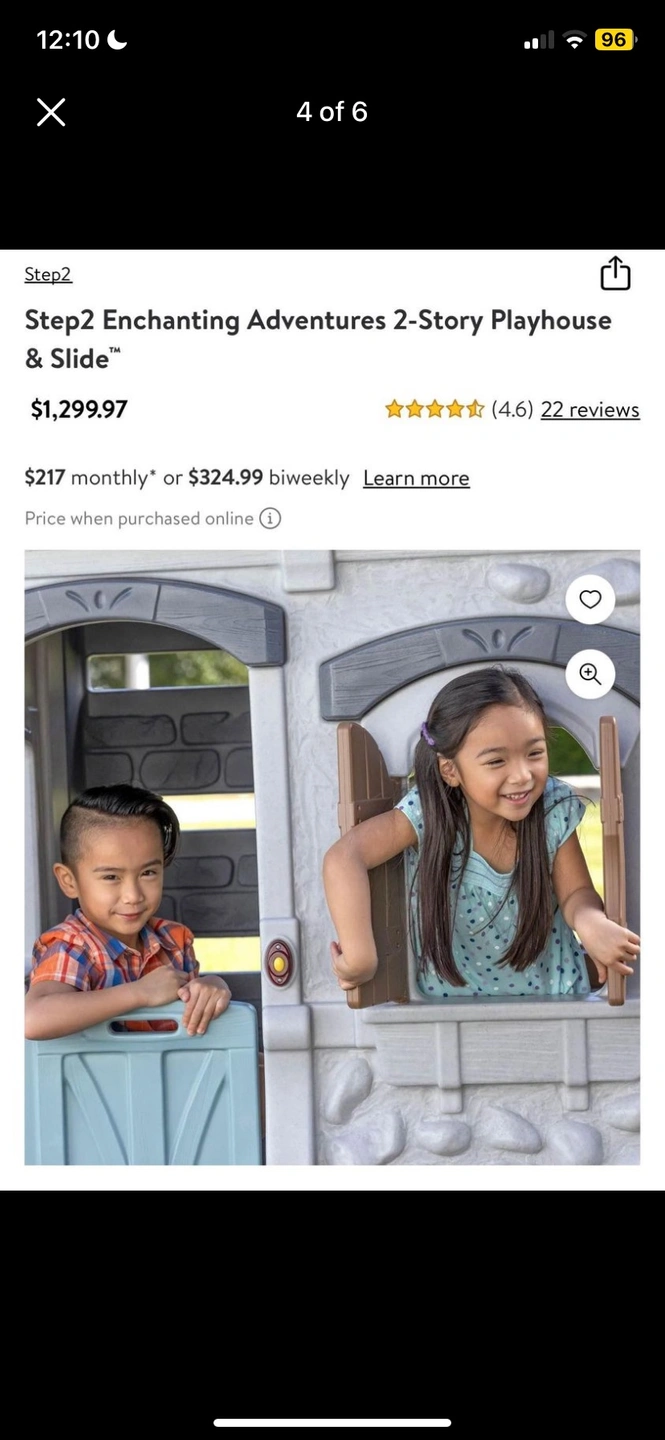Tap Learn more about payment plans

pyautogui.click(x=416, y=478)
